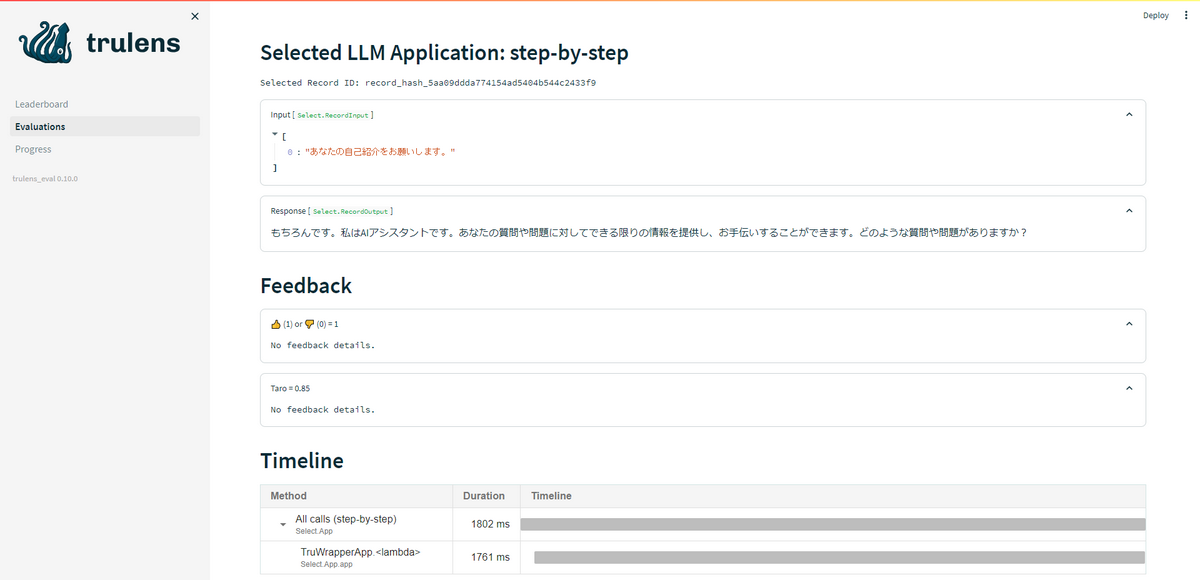Image resolution: width=1200 pixels, height=580 pixels.
Task: Click the trulens squid logo
Action: (x=46, y=42)
